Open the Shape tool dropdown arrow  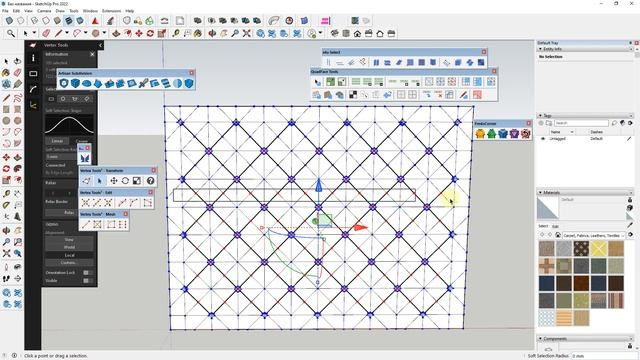coord(104,33)
